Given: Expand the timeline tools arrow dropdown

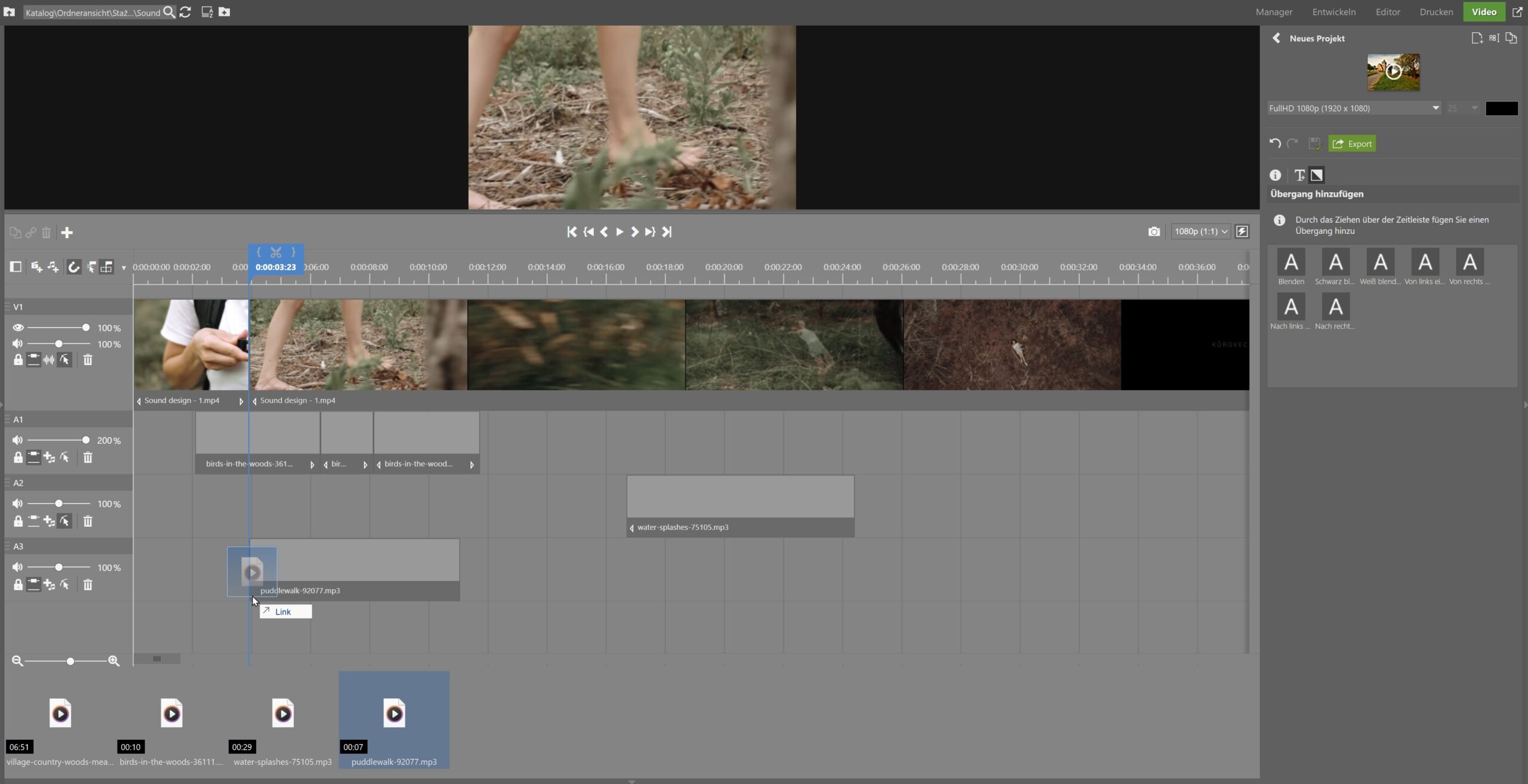Looking at the screenshot, I should pyautogui.click(x=124, y=268).
